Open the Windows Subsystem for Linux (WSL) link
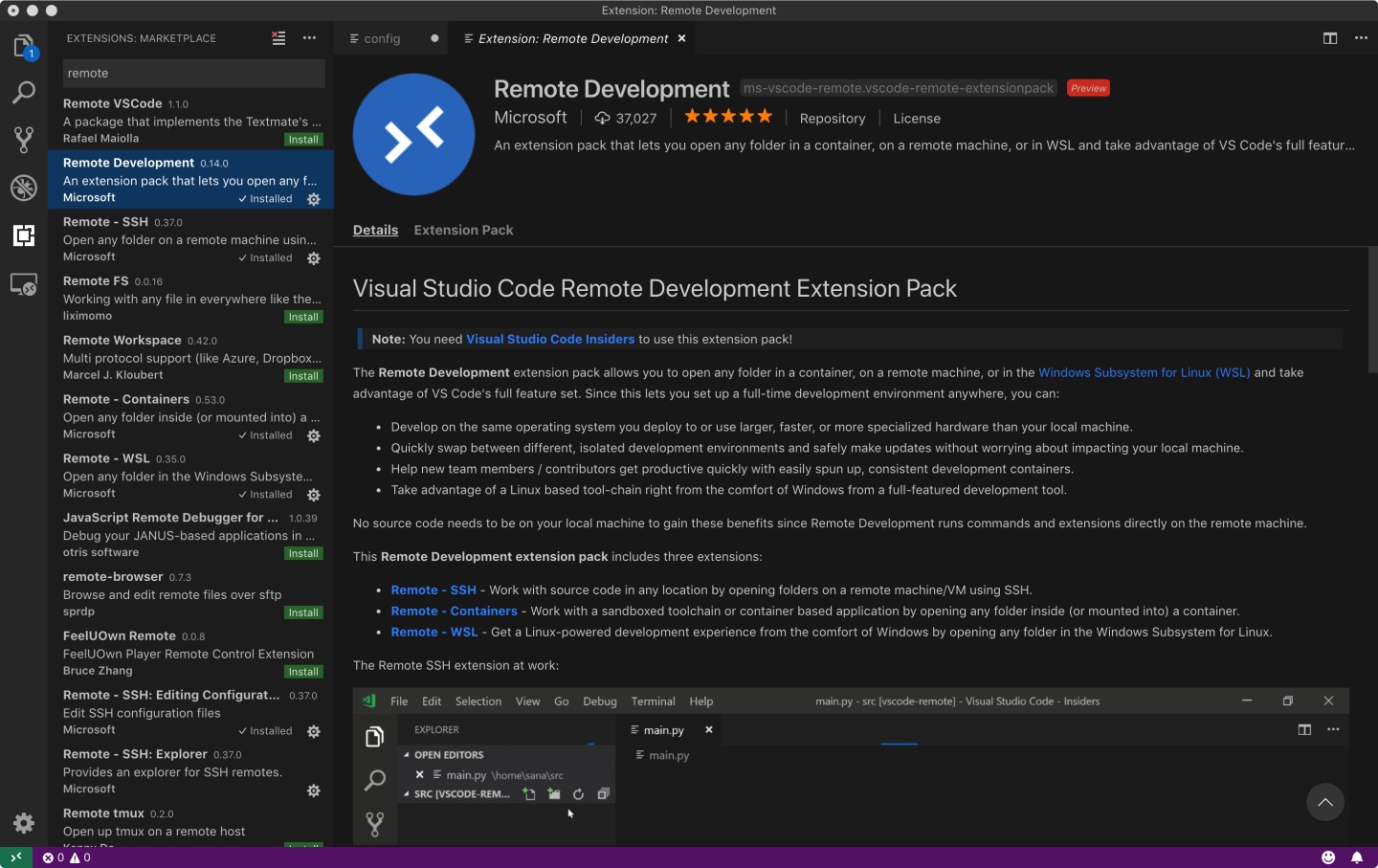The image size is (1378, 868). pos(1145,372)
